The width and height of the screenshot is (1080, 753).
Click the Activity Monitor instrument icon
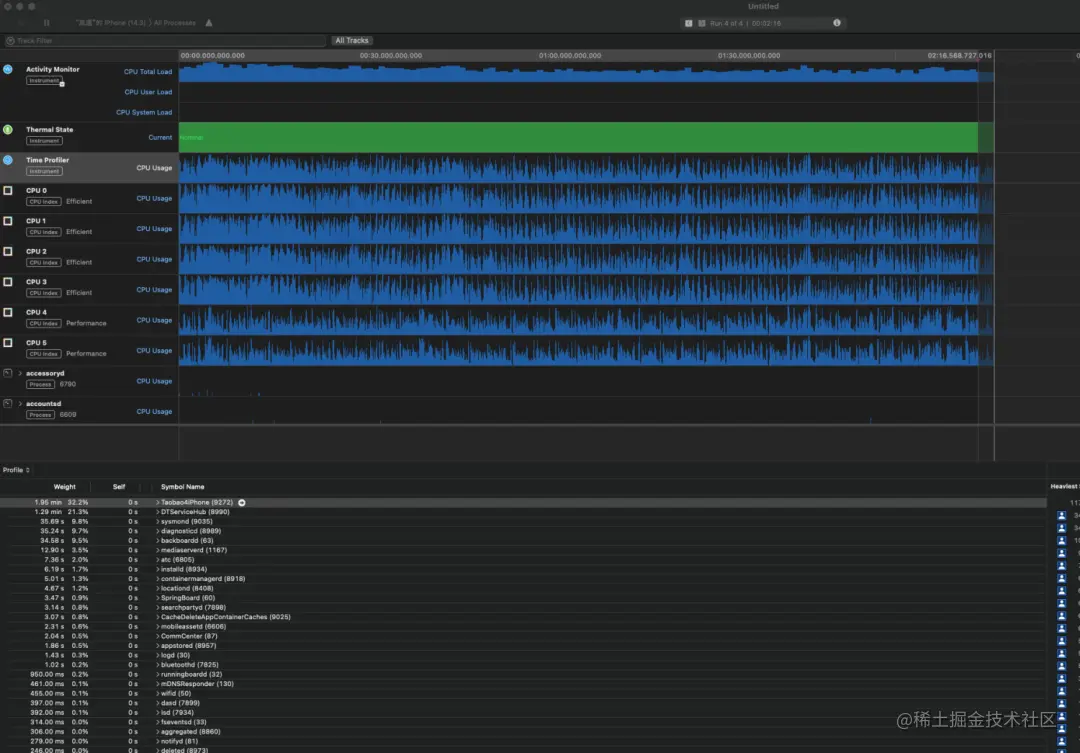(x=8, y=70)
